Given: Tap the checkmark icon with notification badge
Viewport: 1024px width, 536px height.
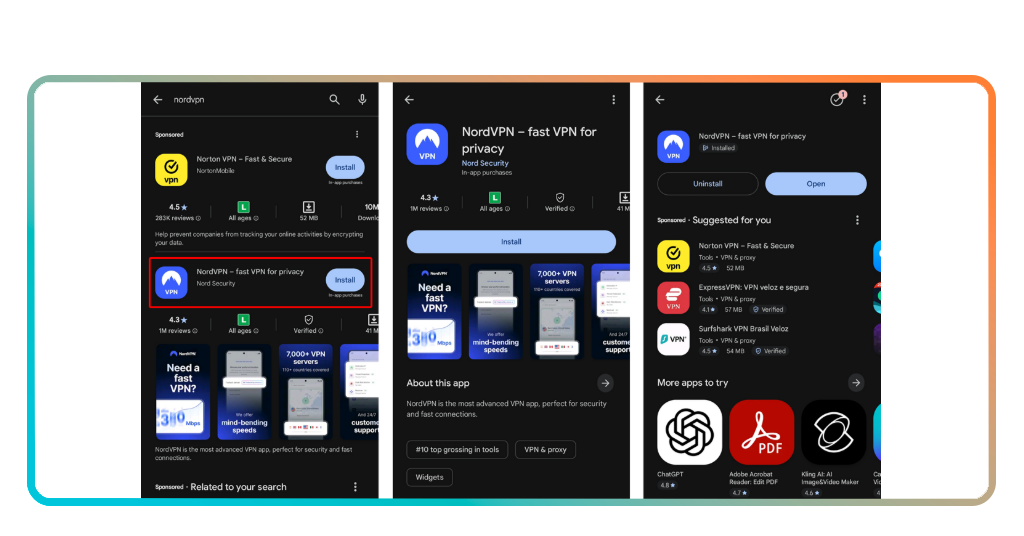Looking at the screenshot, I should [838, 99].
